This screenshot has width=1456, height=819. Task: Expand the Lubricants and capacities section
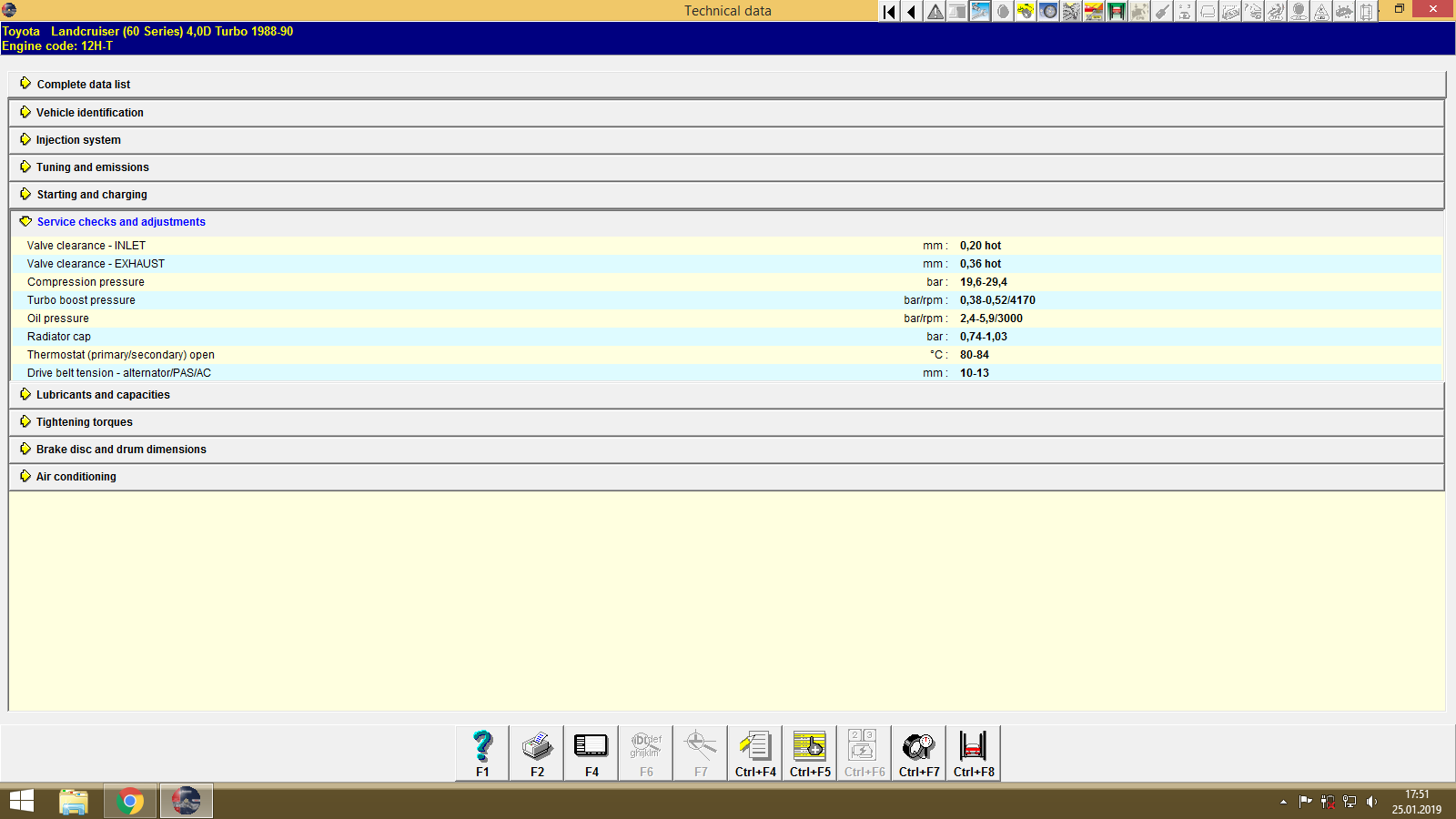click(x=102, y=394)
